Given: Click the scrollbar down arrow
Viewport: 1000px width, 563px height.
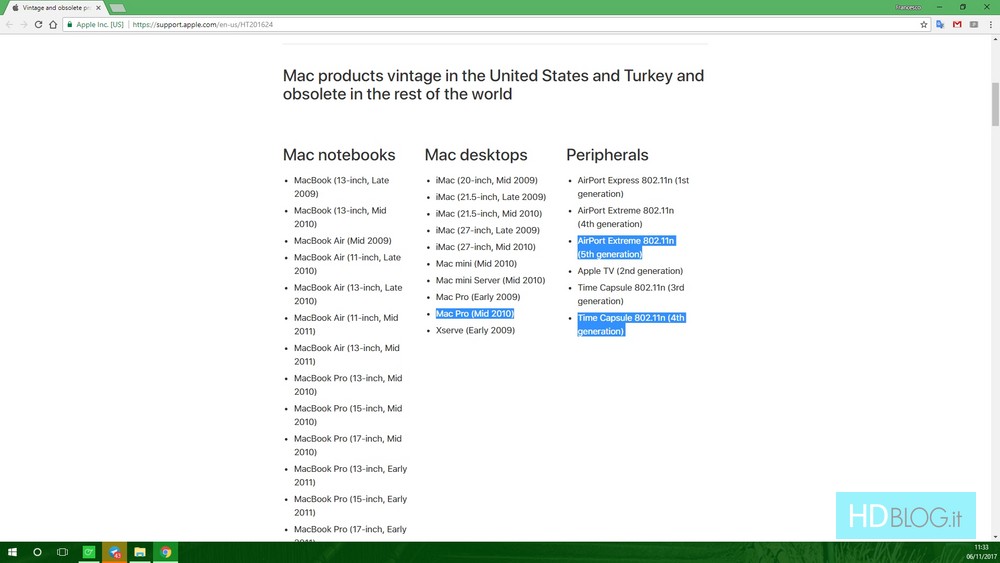Looking at the screenshot, I should pos(995,537).
